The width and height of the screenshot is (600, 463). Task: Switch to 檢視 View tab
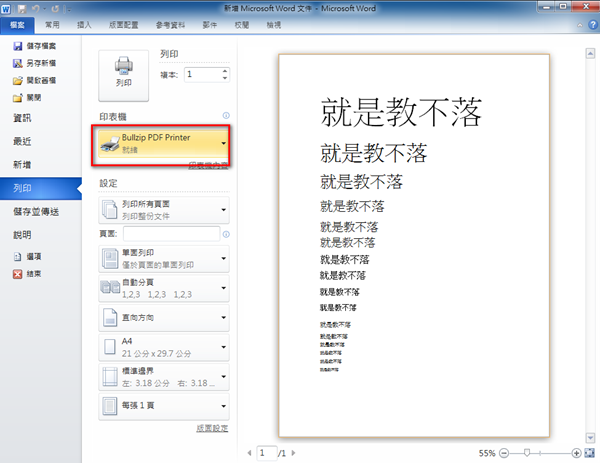[x=274, y=25]
